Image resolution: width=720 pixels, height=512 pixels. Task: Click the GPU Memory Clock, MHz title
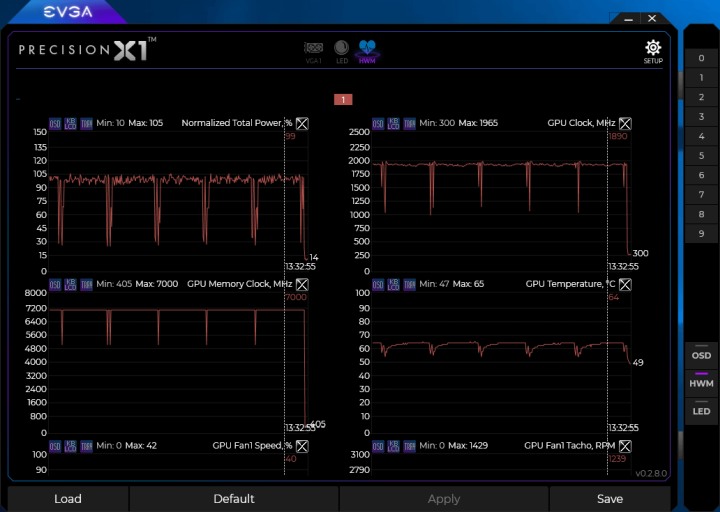pos(240,284)
